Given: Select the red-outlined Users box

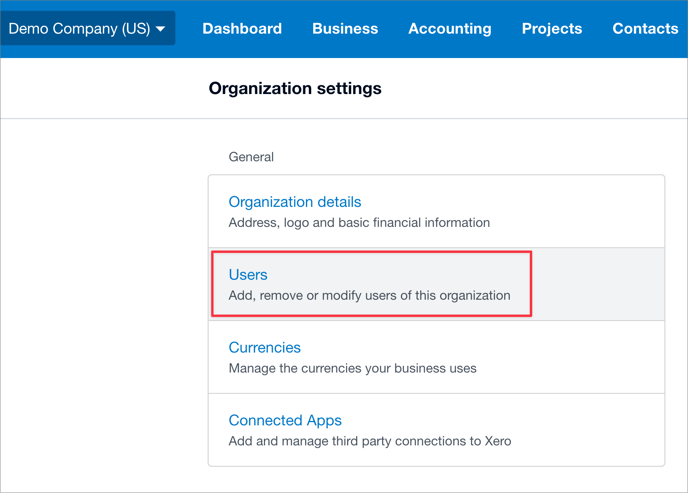Looking at the screenshot, I should [371, 284].
